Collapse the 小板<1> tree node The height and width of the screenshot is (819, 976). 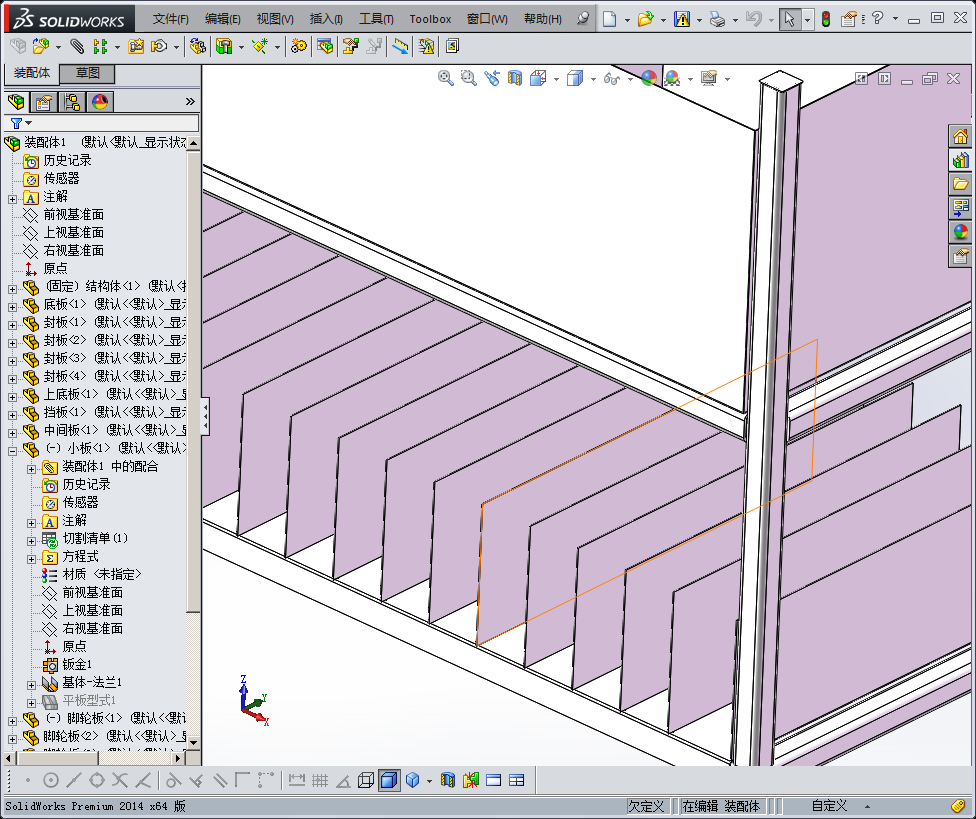12,451
